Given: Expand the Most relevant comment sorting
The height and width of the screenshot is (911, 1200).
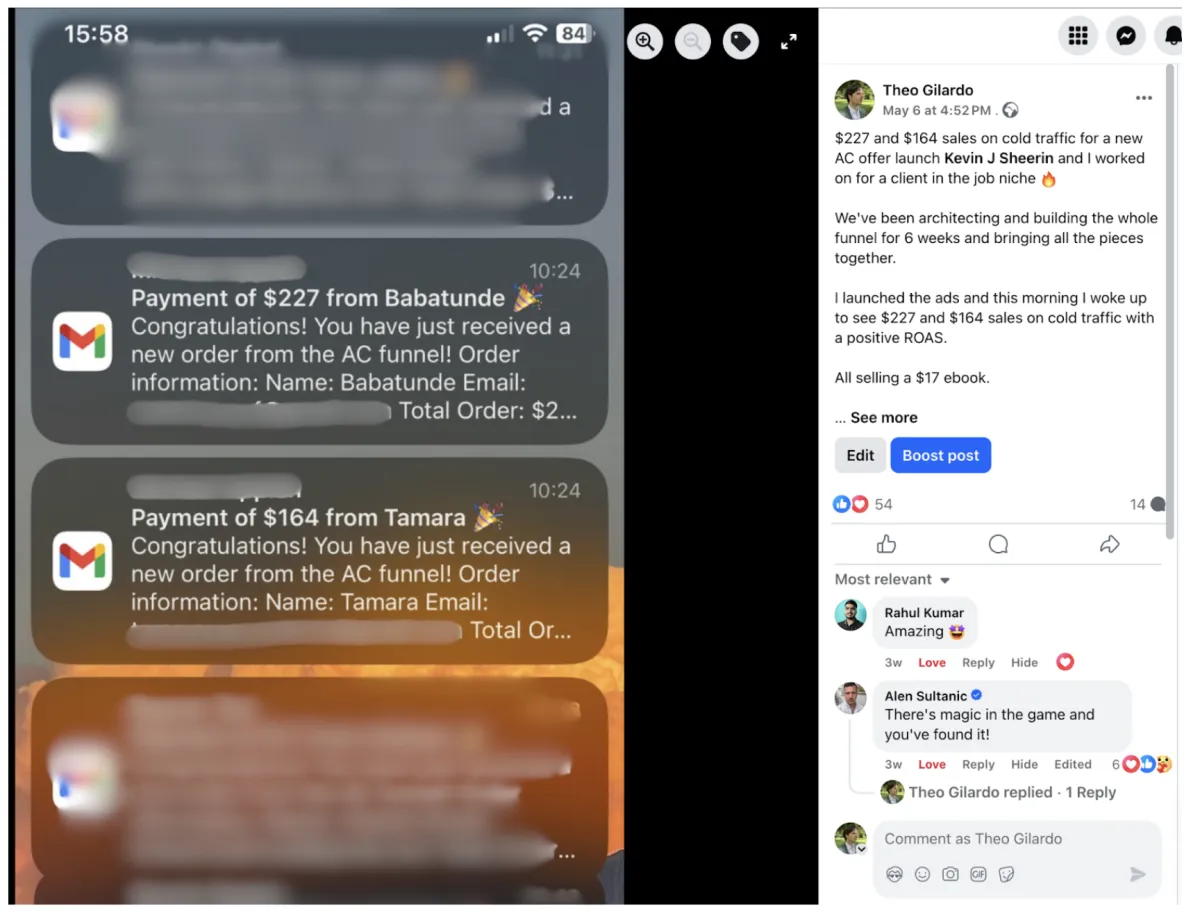Looking at the screenshot, I should coord(892,579).
